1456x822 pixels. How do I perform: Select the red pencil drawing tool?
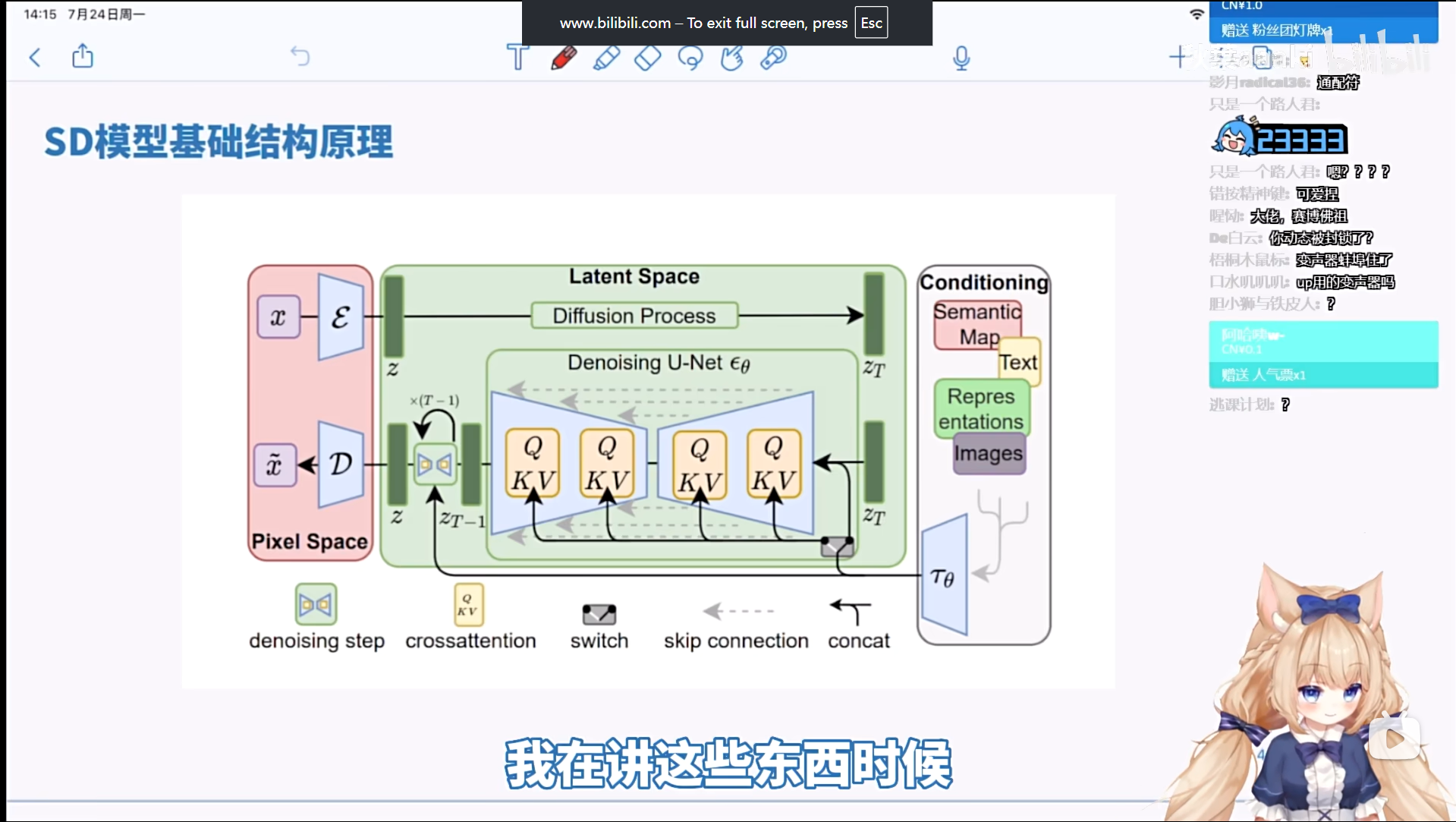(x=563, y=57)
